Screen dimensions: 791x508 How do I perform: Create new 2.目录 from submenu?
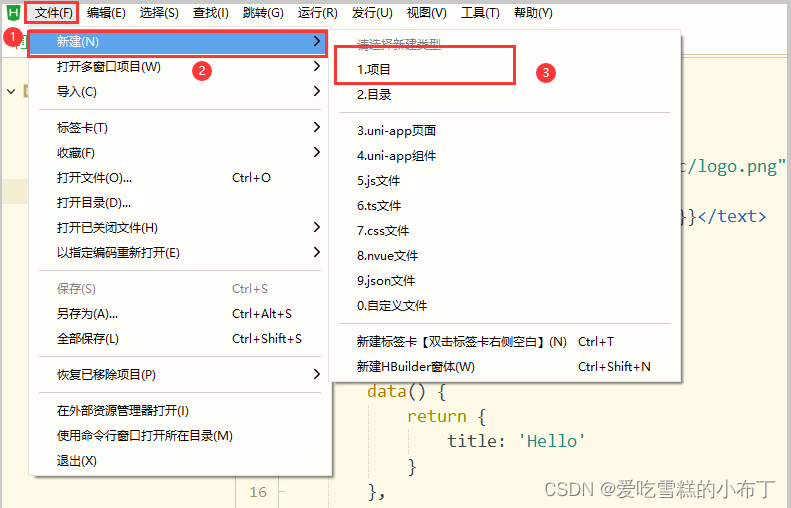point(504,94)
